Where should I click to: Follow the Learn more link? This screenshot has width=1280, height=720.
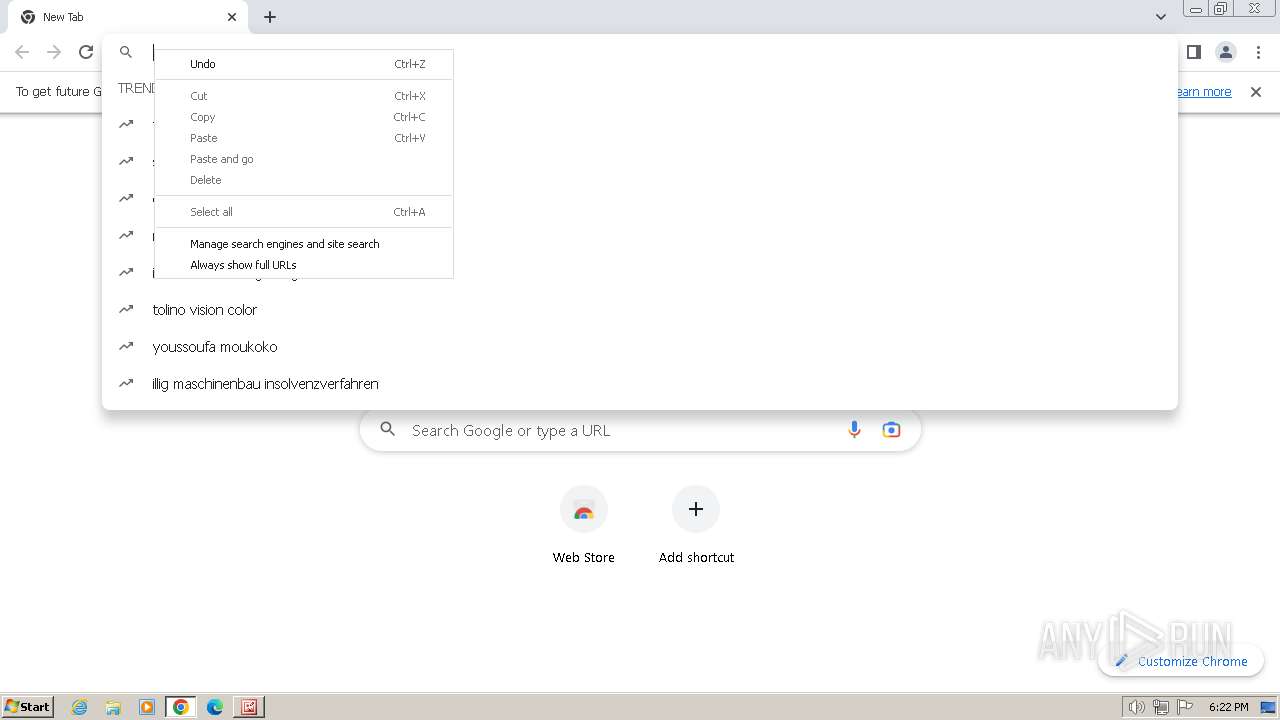[x=1203, y=92]
